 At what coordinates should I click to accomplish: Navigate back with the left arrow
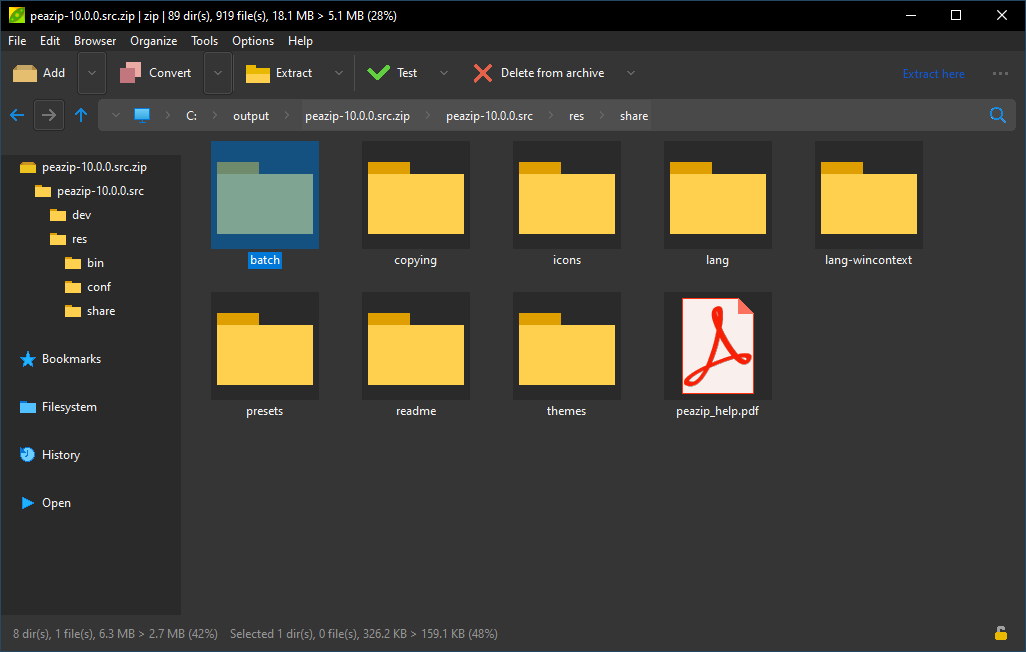pyautogui.click(x=17, y=115)
